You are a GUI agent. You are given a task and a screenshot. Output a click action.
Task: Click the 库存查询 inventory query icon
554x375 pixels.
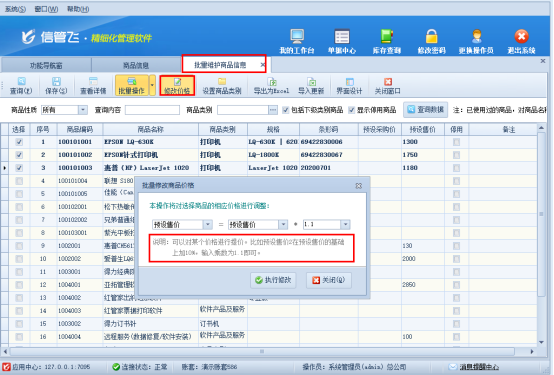[387, 36]
